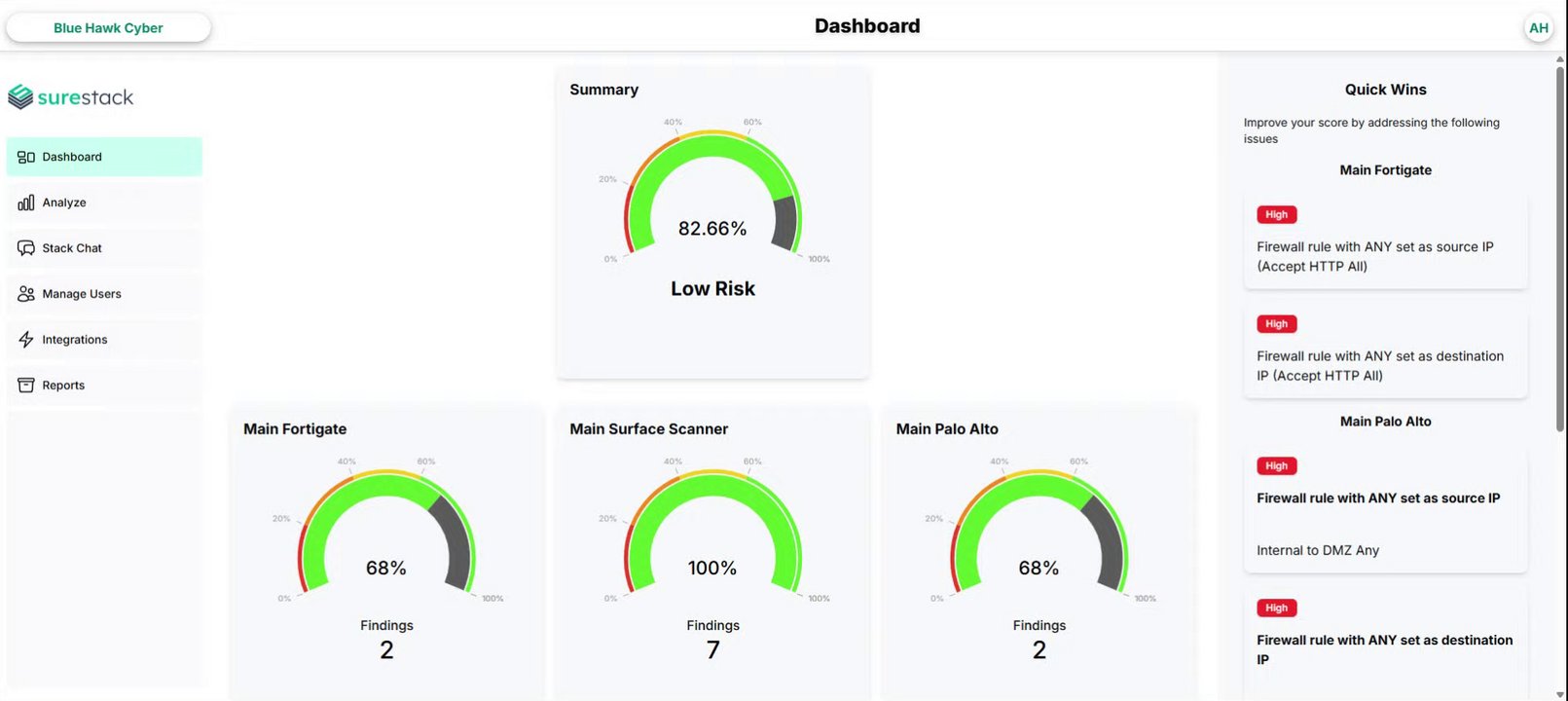Open Palo Alto ANY source IP card
This screenshot has width=1568, height=701.
point(1385,508)
